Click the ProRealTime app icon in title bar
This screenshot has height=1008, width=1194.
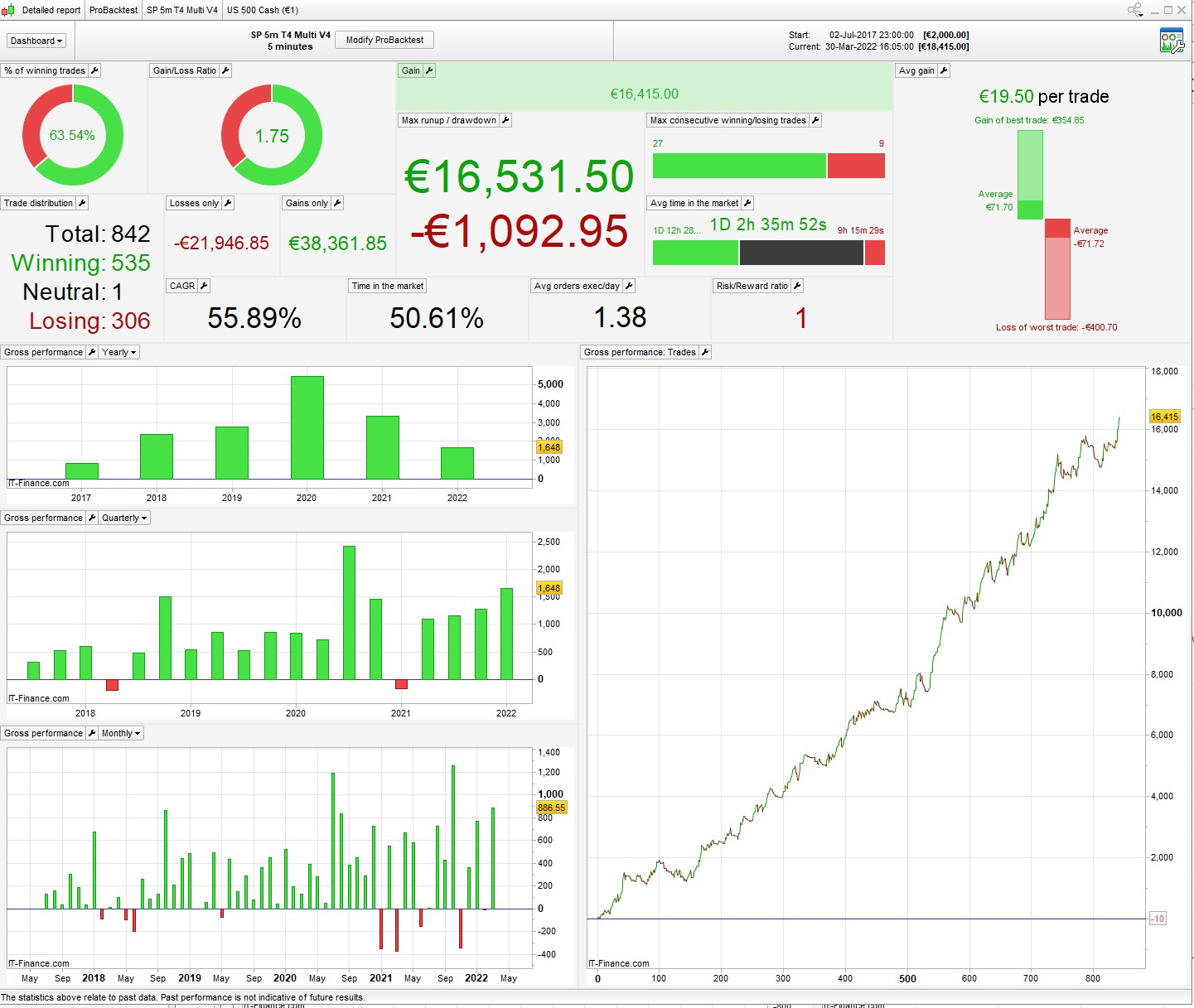(x=7, y=10)
